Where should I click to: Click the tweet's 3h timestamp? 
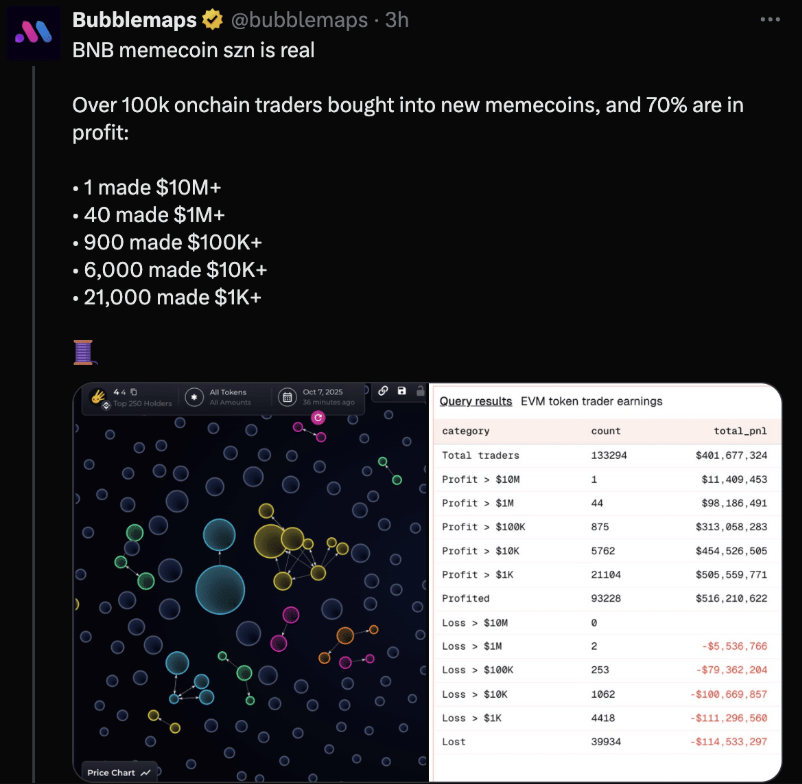[397, 20]
